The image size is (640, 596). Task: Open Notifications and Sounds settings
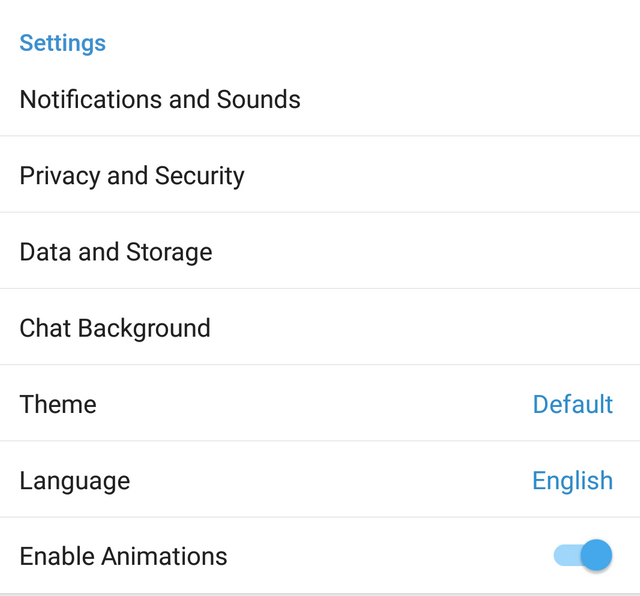(160, 100)
